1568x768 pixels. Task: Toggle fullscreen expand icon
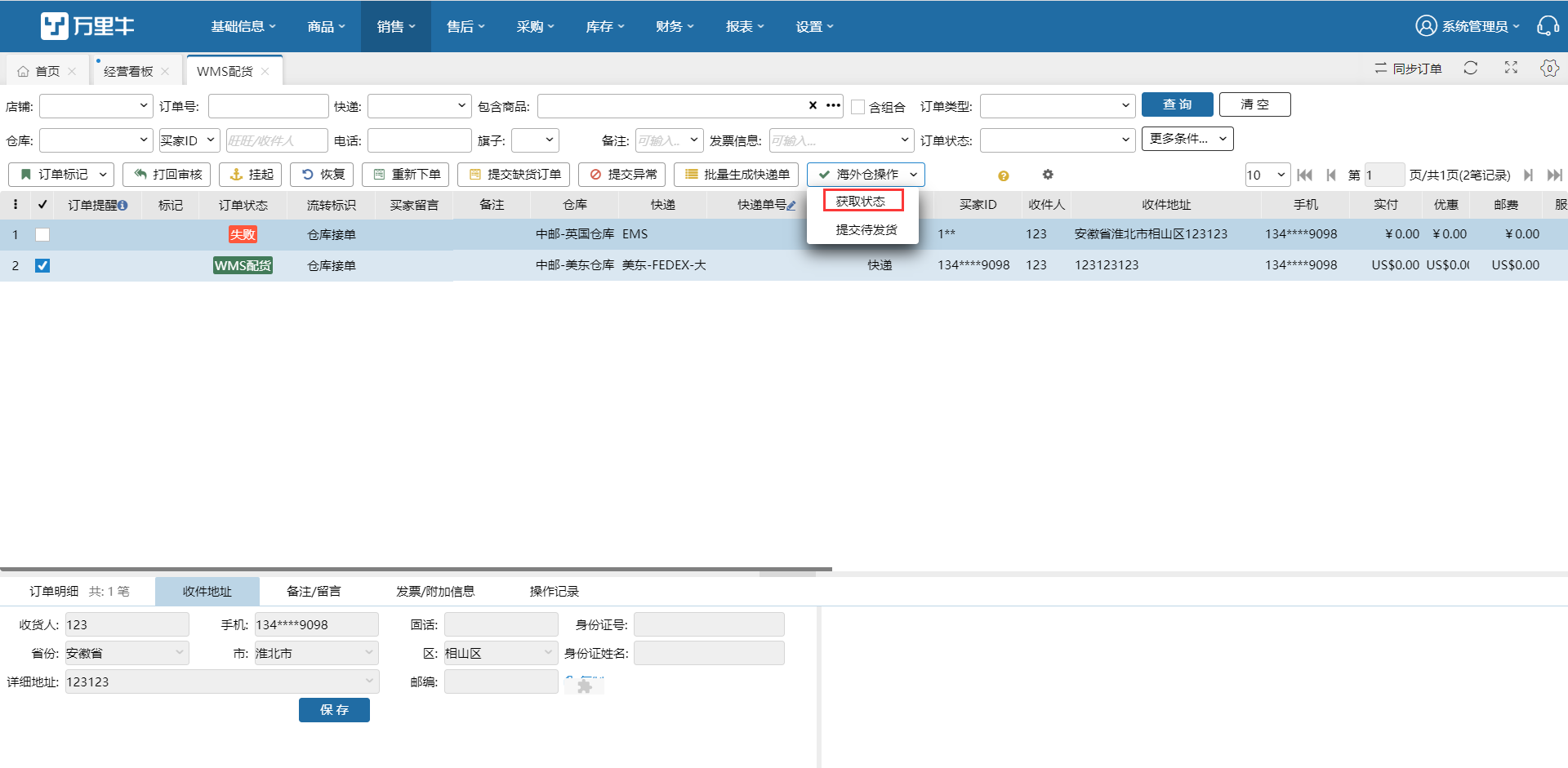tap(1511, 69)
